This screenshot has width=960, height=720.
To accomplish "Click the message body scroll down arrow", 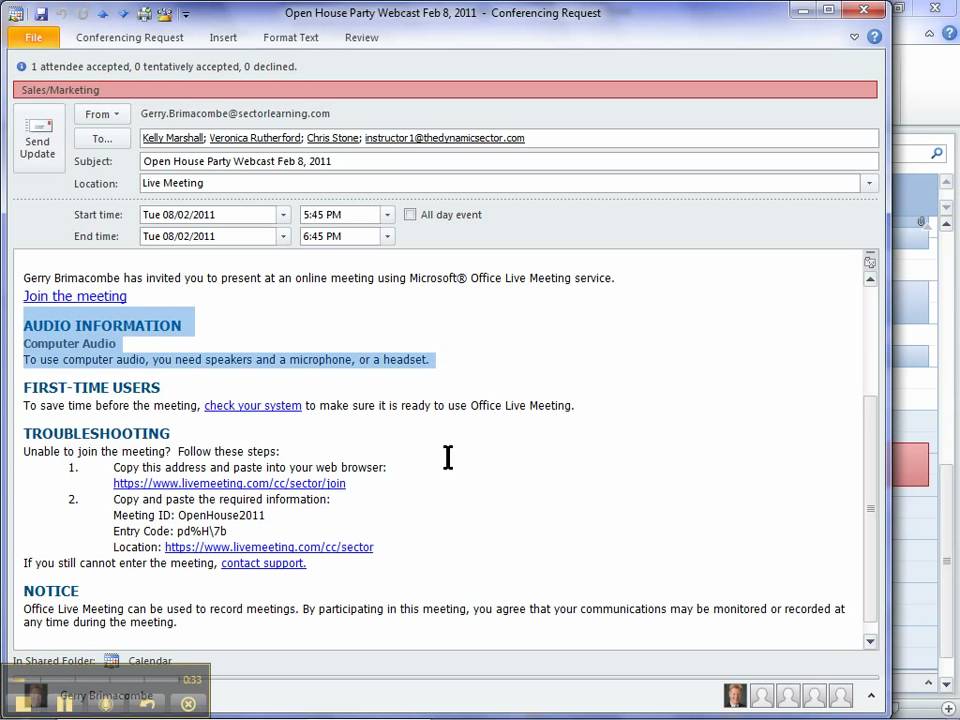I will (870, 641).
